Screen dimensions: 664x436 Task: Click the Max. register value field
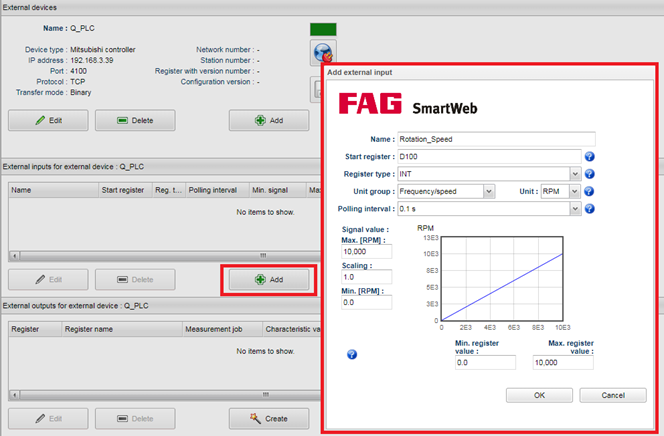[x=563, y=363]
